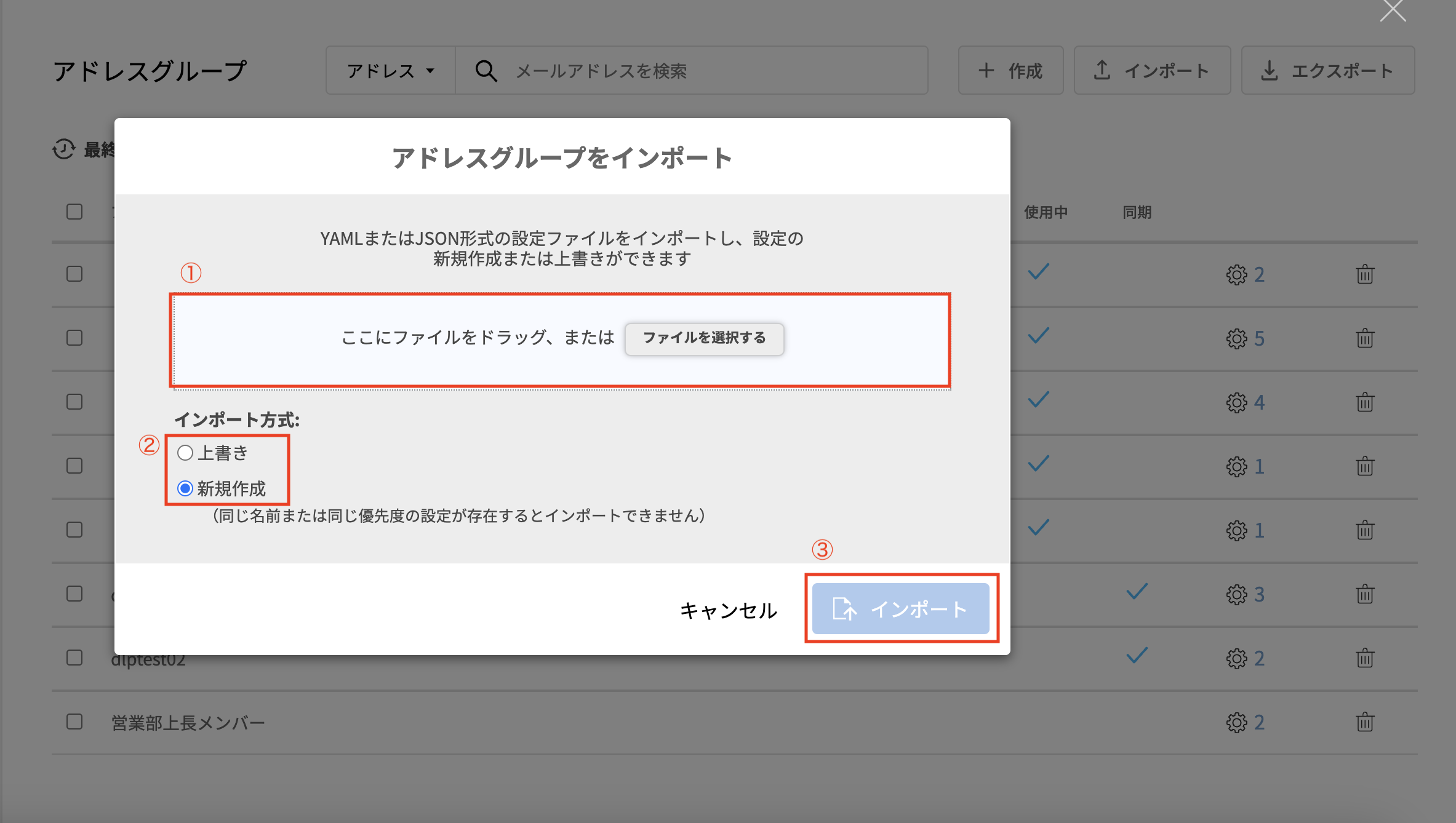
Task: Close the panel with the X icon
Action: [x=1393, y=10]
